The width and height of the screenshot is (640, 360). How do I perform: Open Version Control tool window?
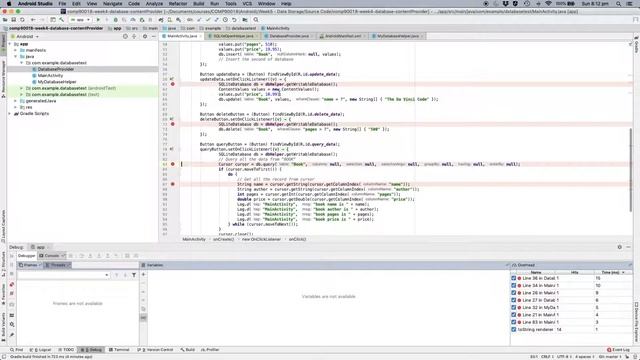pyautogui.click(x=155, y=350)
